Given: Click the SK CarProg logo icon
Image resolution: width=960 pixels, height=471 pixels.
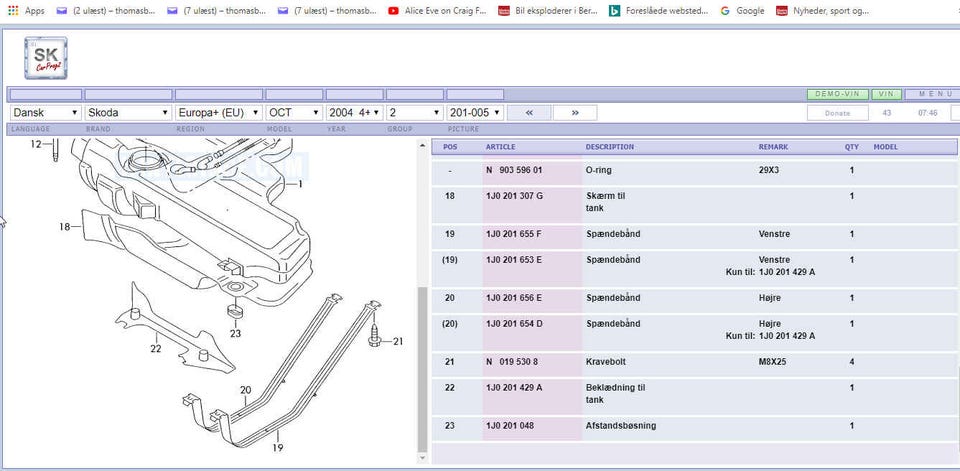Looking at the screenshot, I should click(46, 58).
